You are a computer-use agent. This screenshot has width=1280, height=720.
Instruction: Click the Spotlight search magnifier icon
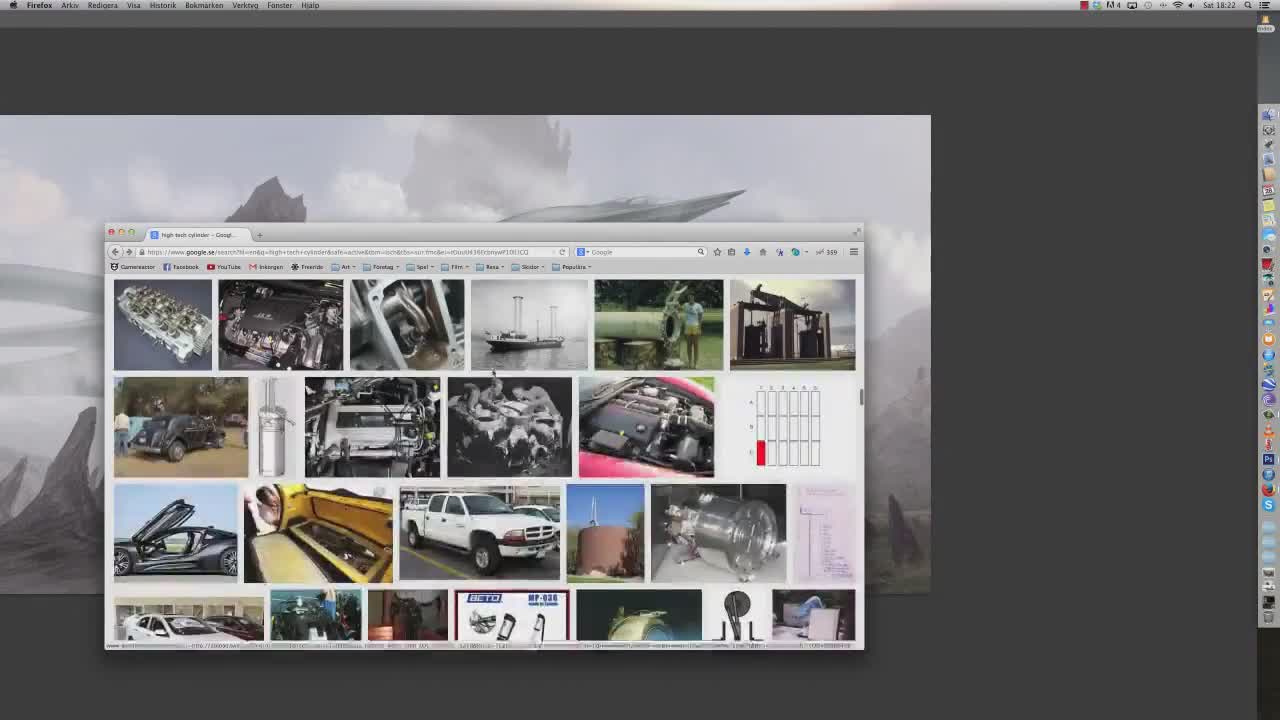[1248, 5]
